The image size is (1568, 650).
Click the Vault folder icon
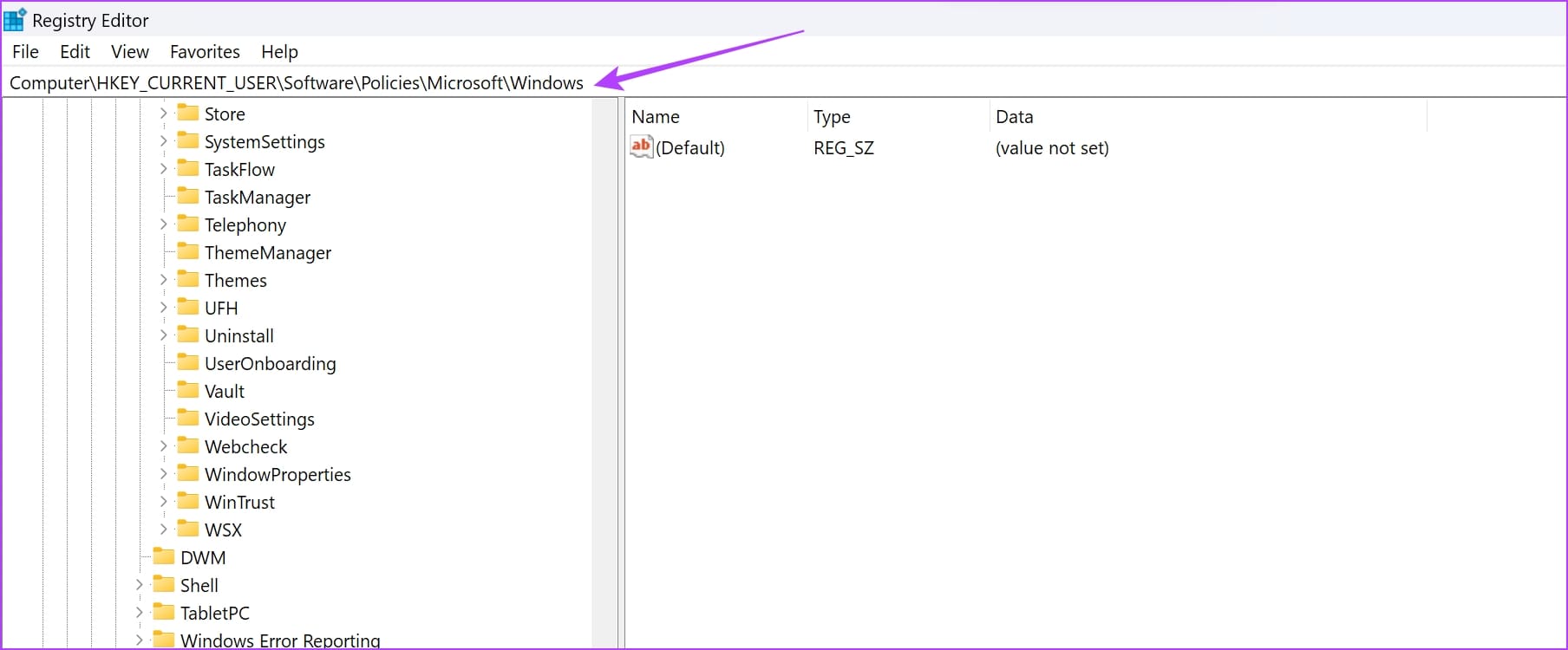[x=188, y=390]
